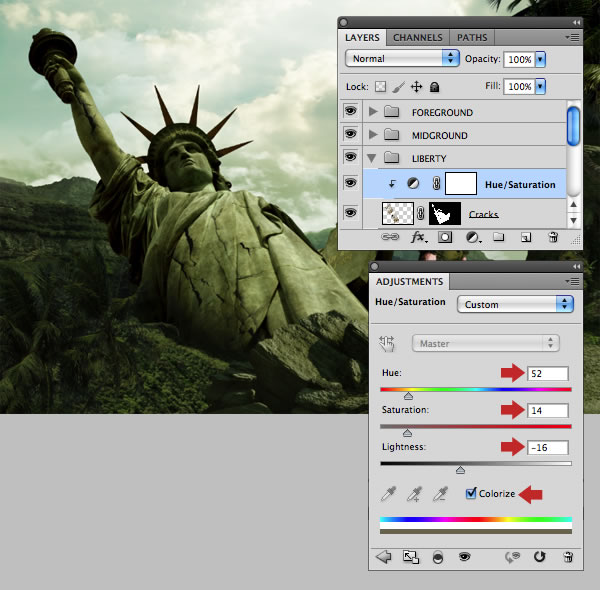Select subtract-from-sample eyedropper
This screenshot has height=590, width=600.
(x=440, y=494)
